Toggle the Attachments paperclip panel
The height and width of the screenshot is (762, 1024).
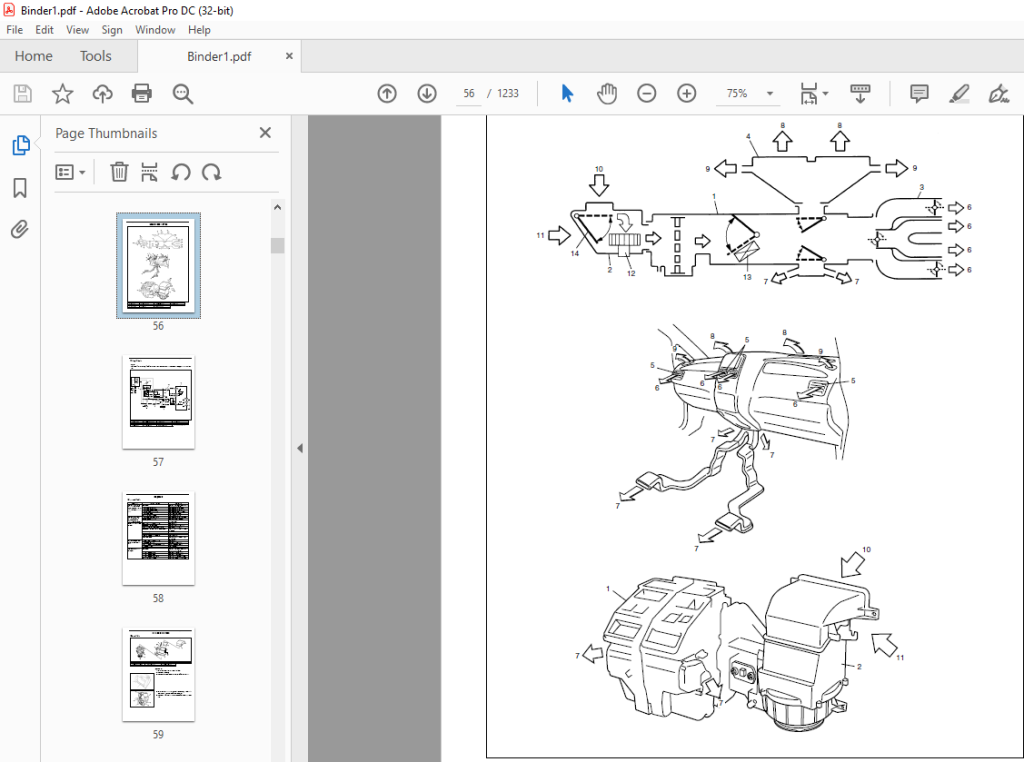tap(20, 230)
